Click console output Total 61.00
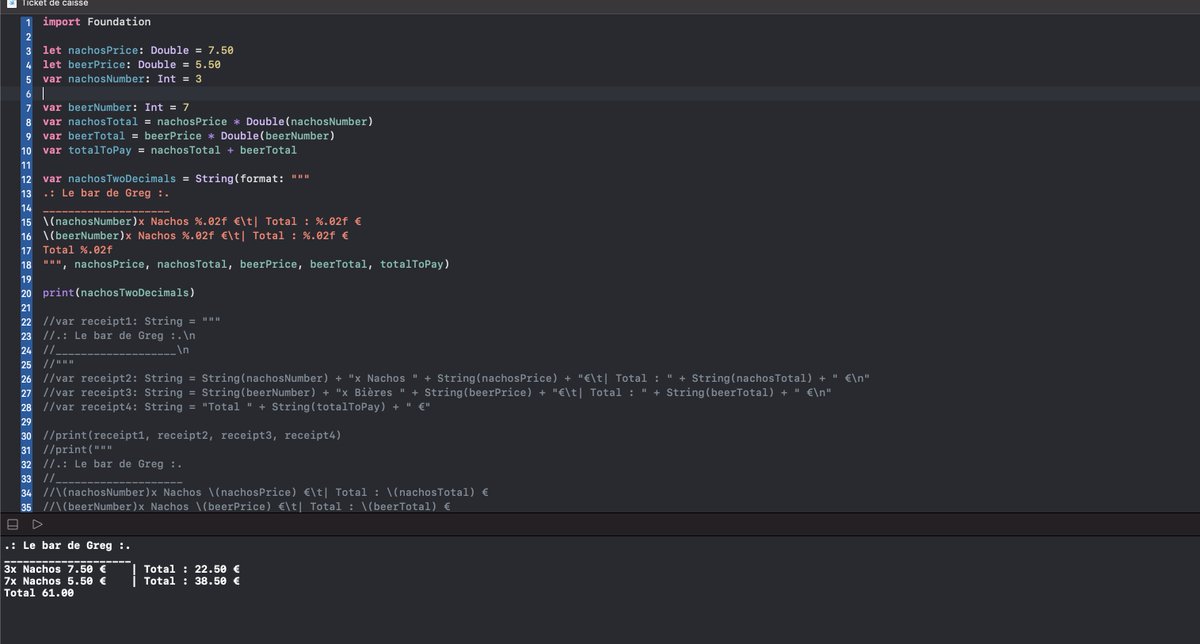1200x644 pixels. (x=39, y=593)
